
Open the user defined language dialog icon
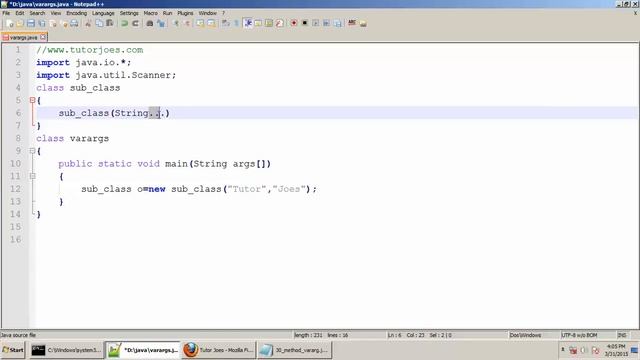(258, 23)
